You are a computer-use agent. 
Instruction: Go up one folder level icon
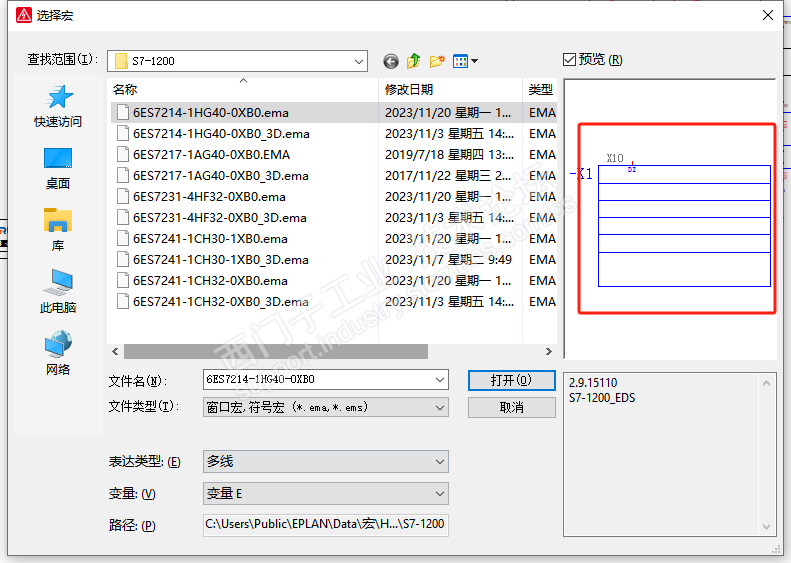pos(414,61)
